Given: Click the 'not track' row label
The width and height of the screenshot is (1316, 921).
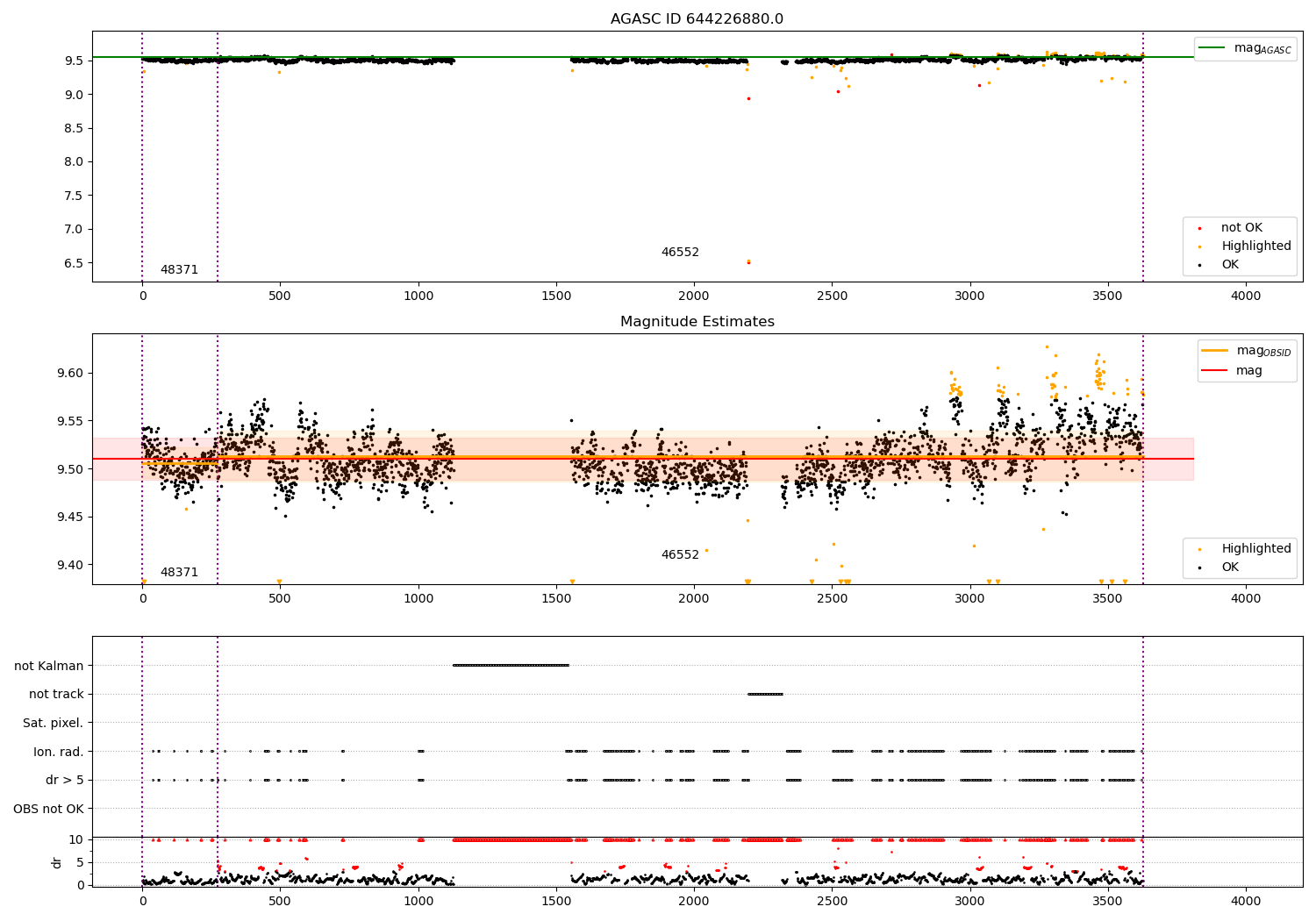Looking at the screenshot, I should (x=56, y=695).
